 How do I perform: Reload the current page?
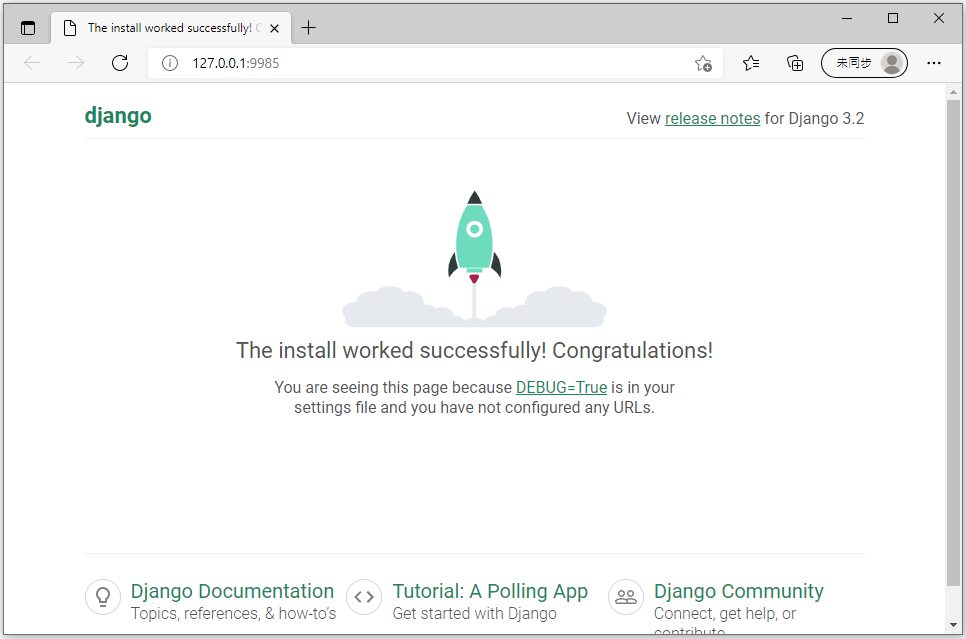click(x=120, y=63)
